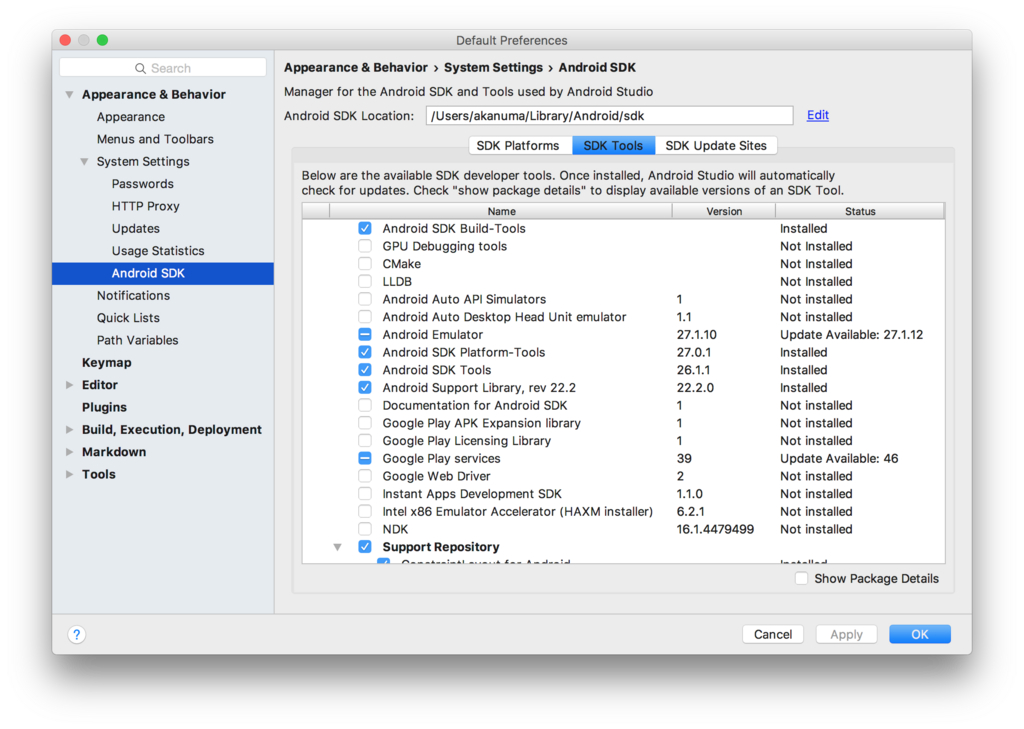Uncheck Android Support Library rev 22.2
The width and height of the screenshot is (1024, 729).
[x=365, y=387]
